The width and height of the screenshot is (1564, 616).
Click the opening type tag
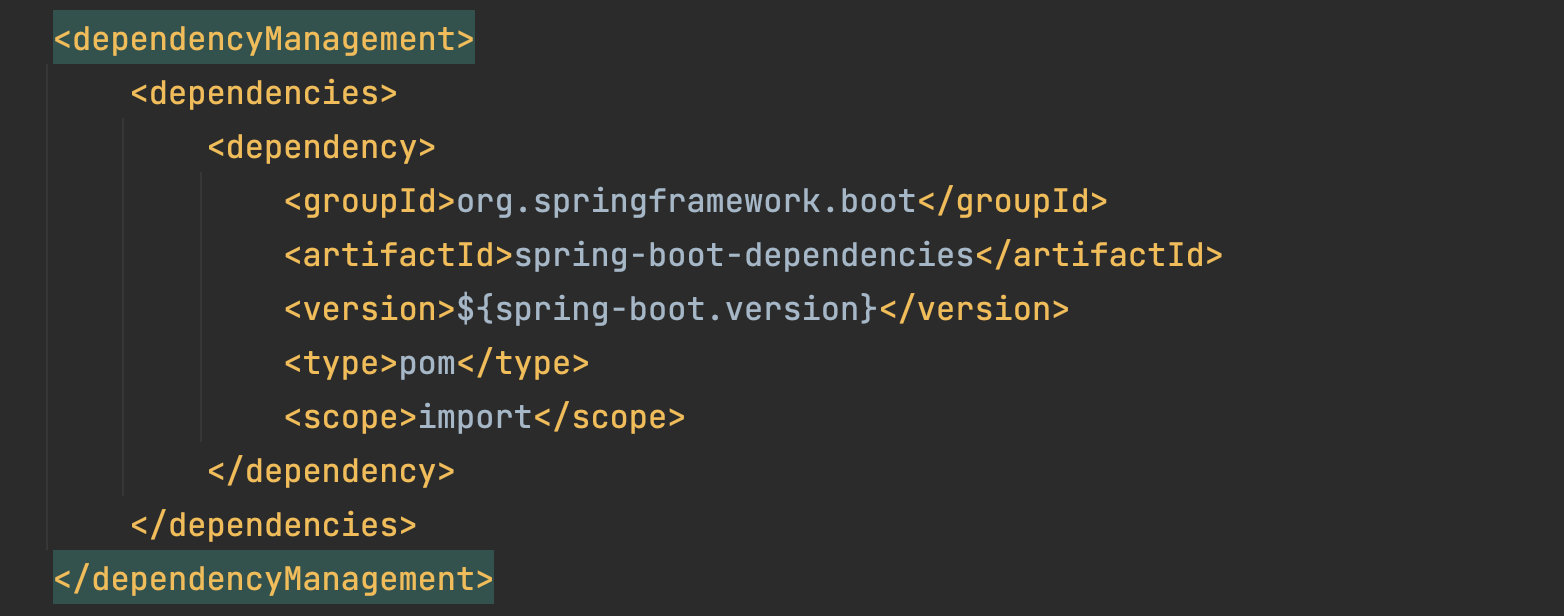(x=341, y=363)
